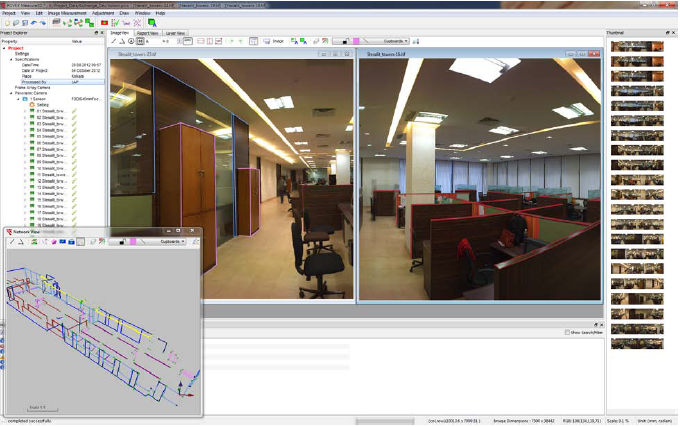680x427 pixels.
Task: Click the line draw tool in Network View
Action: [x=12, y=241]
